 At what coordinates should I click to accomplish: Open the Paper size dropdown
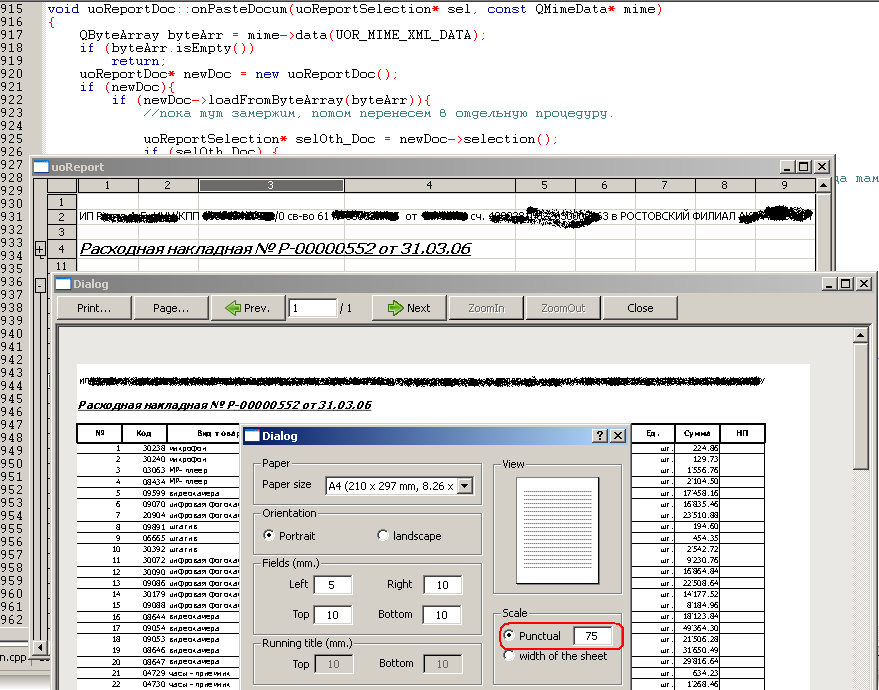tap(464, 486)
